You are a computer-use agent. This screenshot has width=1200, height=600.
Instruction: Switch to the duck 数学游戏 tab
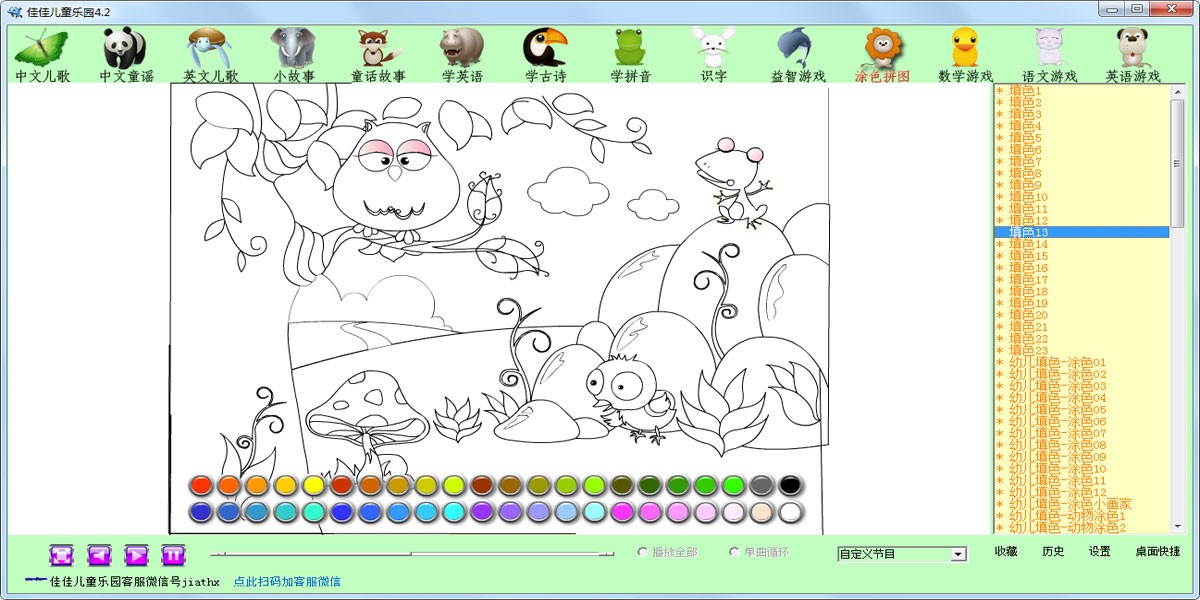point(965,56)
